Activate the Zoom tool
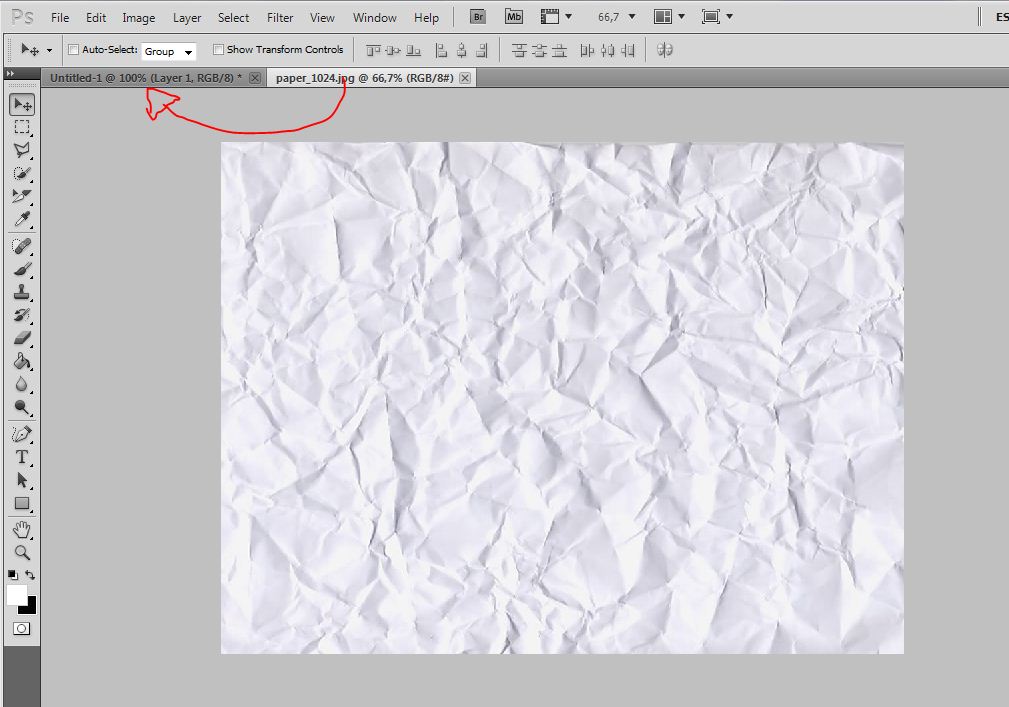 coord(23,552)
